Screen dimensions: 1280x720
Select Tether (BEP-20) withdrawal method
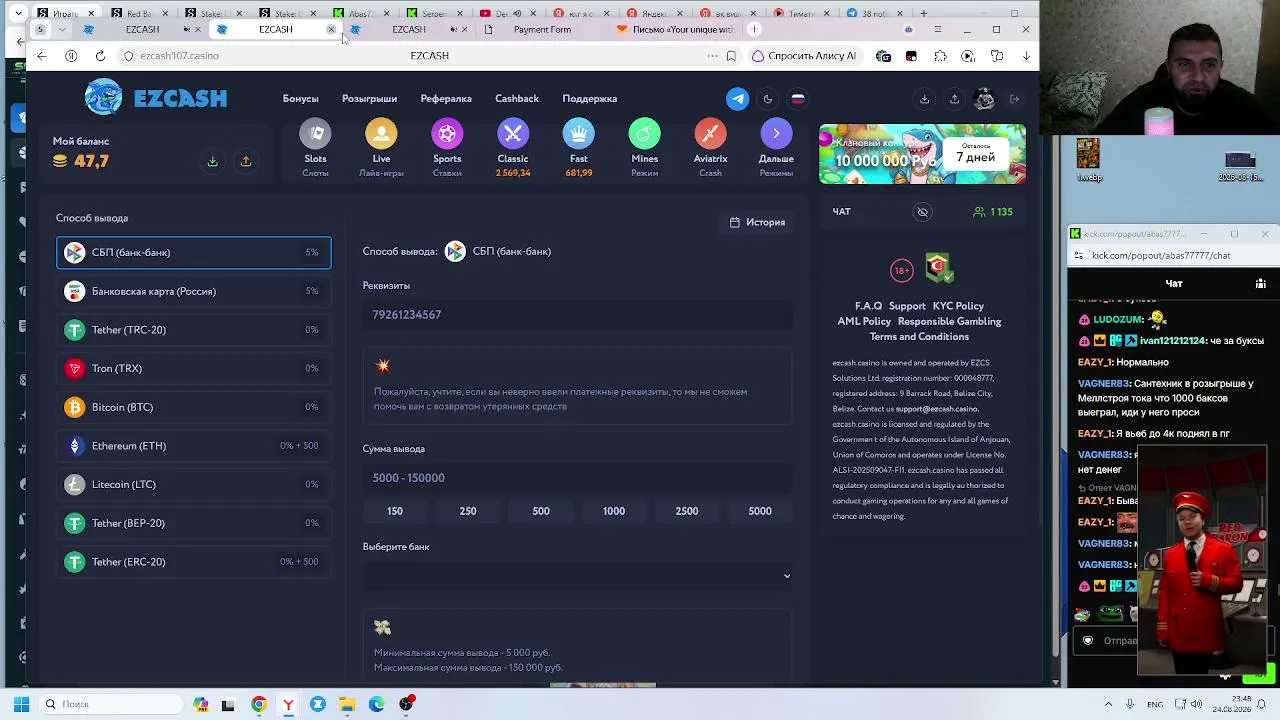pos(194,523)
